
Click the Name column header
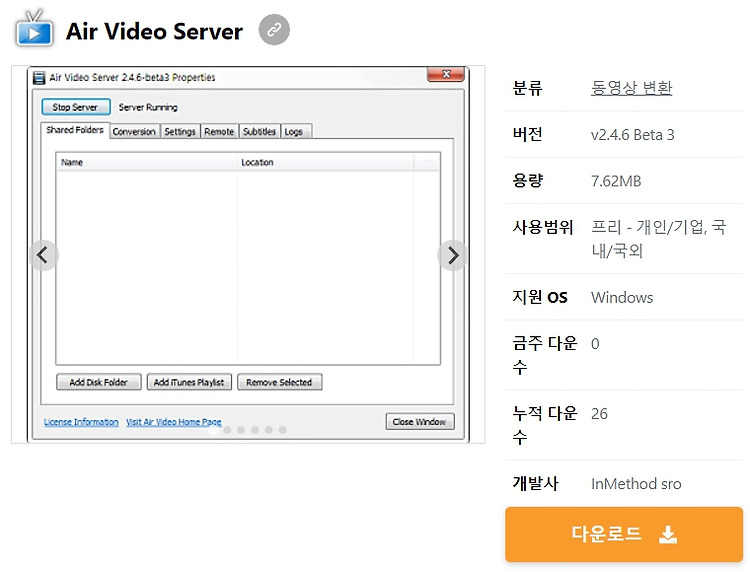point(146,163)
